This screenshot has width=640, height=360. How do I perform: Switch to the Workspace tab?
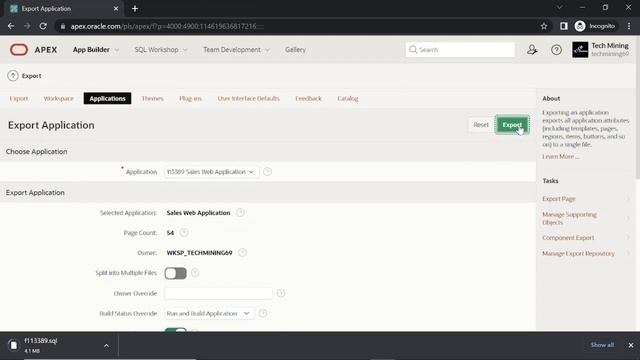tap(58, 98)
